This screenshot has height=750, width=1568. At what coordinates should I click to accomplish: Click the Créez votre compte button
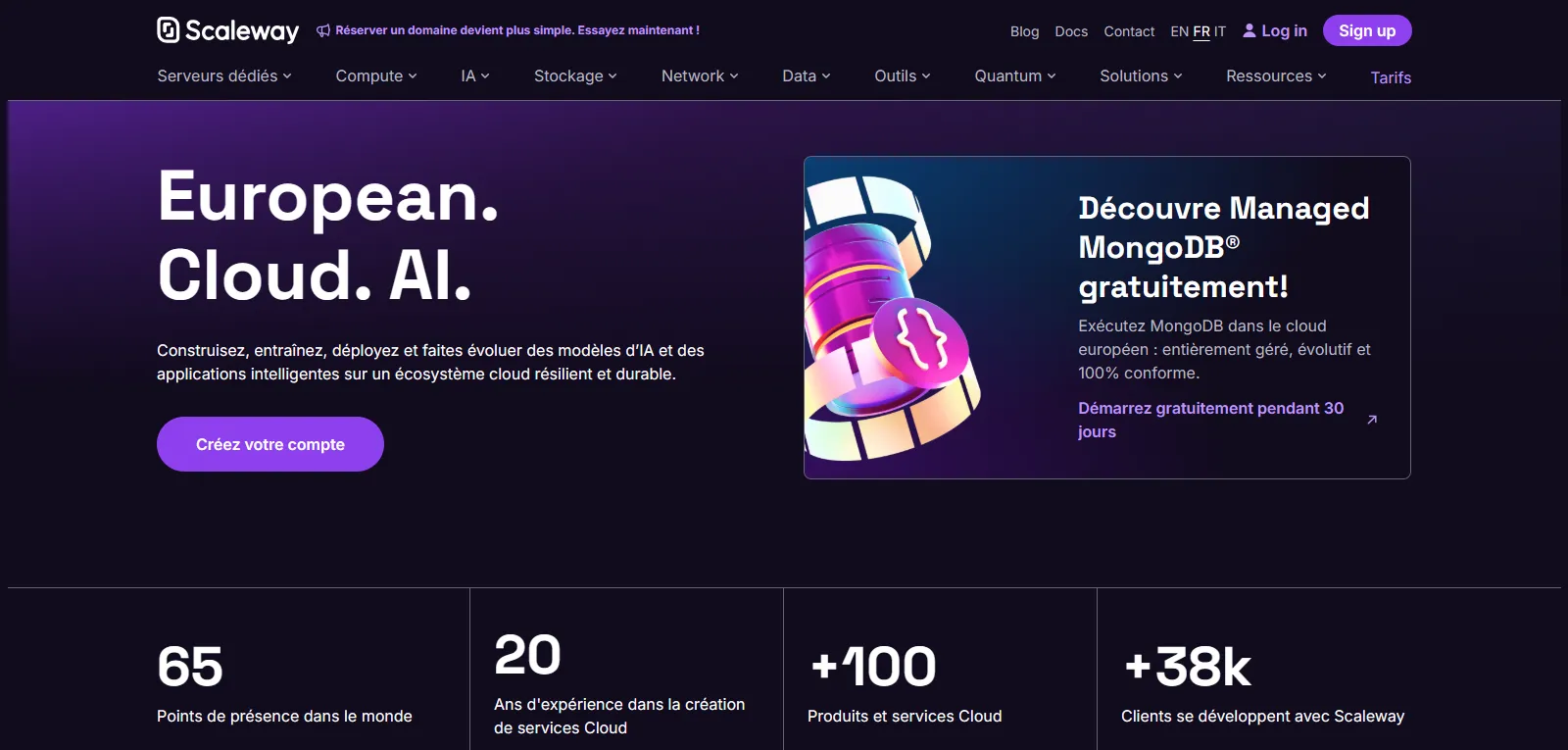click(x=270, y=444)
